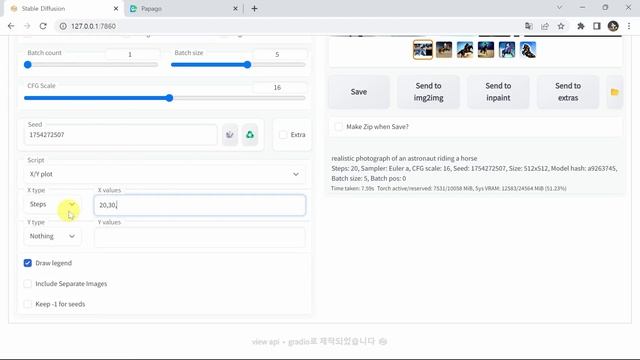Open the X type Steps dropdown
The width and height of the screenshot is (640, 360).
pos(52,204)
